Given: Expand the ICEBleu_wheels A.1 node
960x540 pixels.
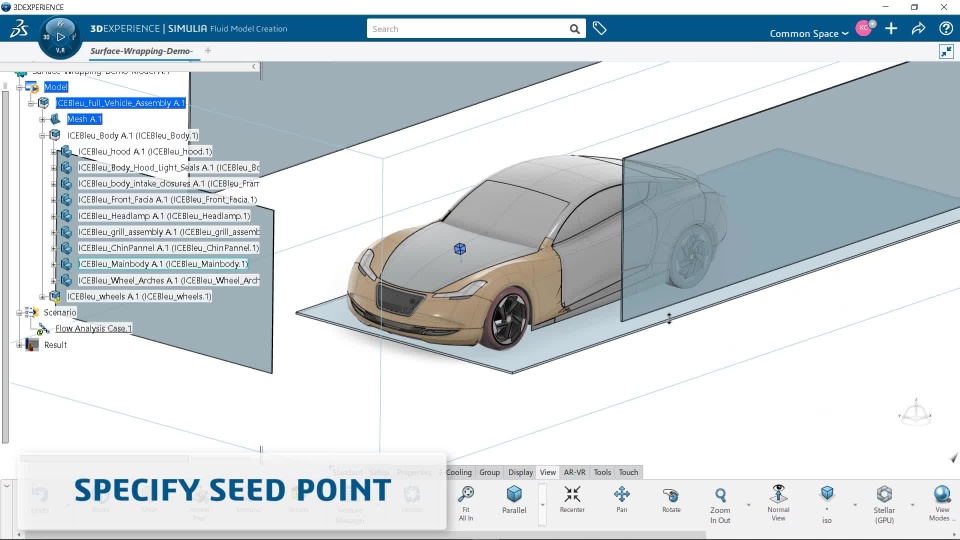Looking at the screenshot, I should (x=42, y=297).
